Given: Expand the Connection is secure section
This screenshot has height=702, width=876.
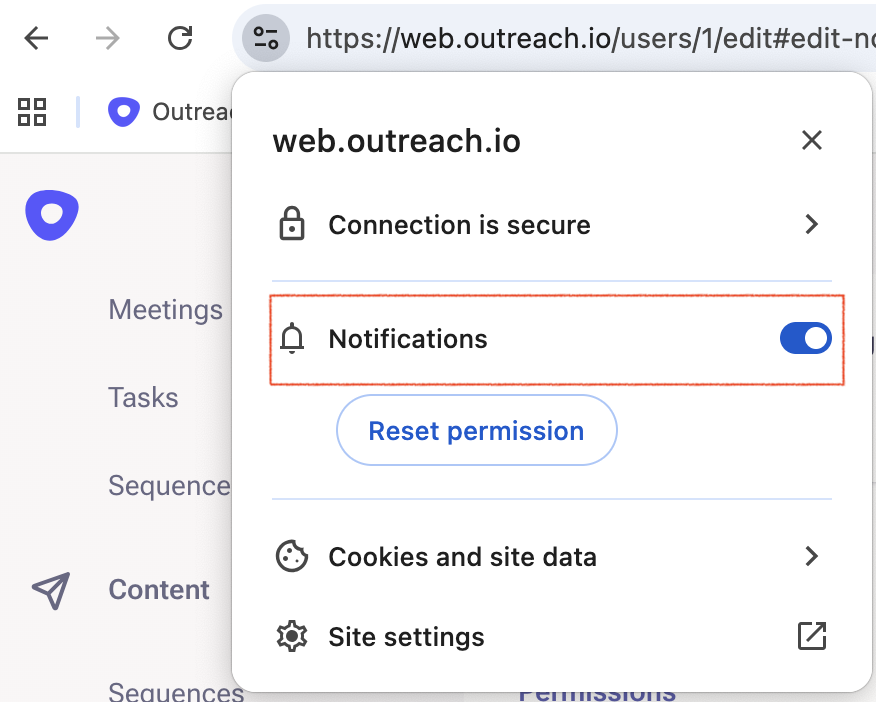Looking at the screenshot, I should (812, 224).
